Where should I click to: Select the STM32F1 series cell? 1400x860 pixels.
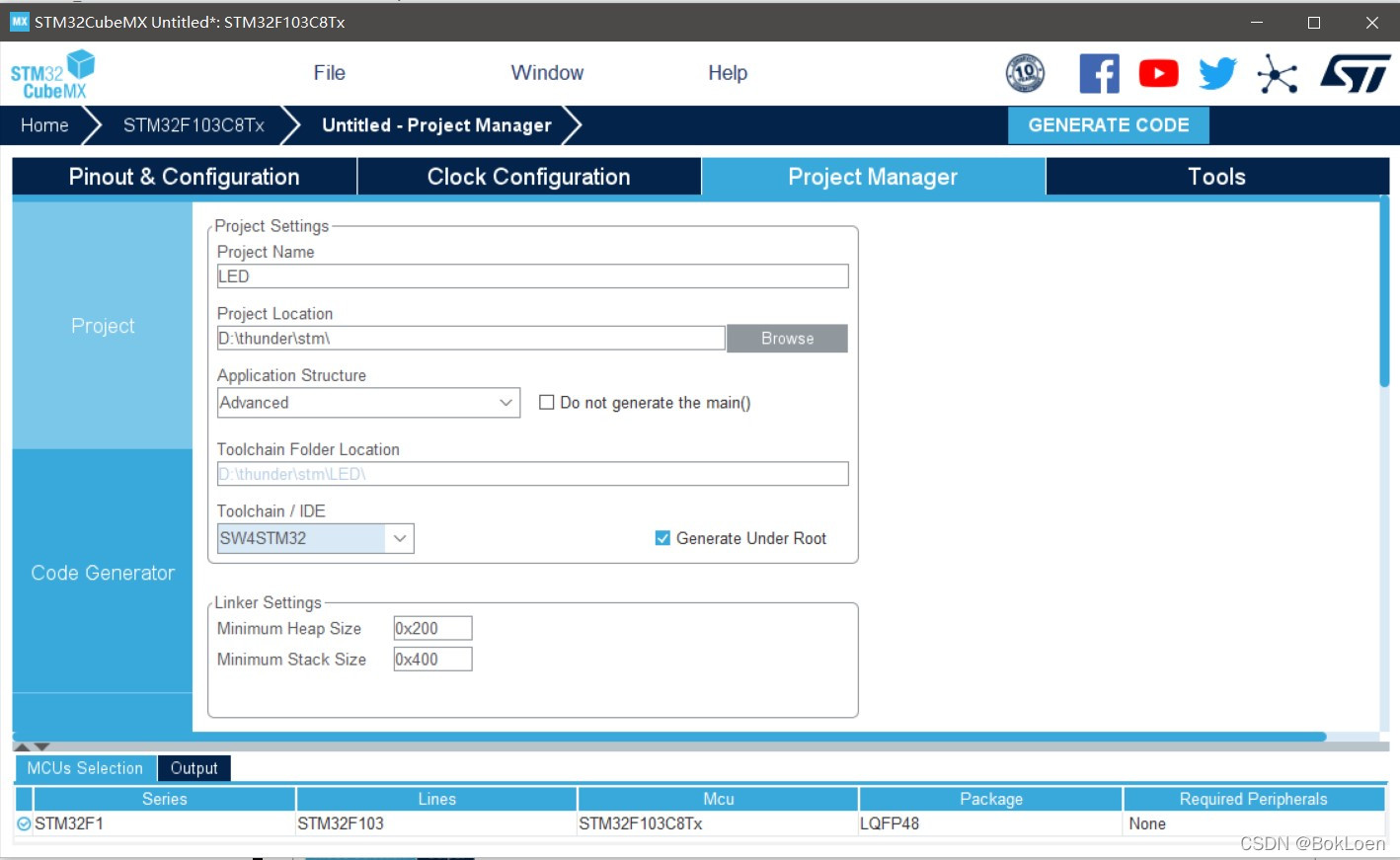pos(164,823)
